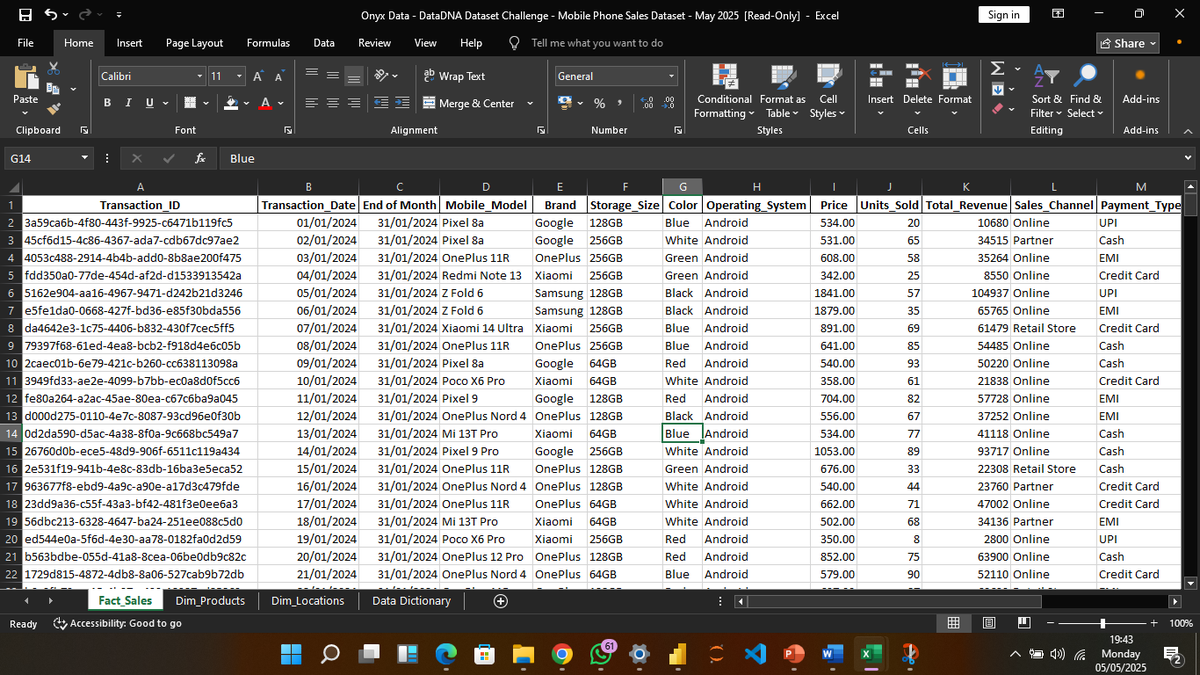Toggle Italic formatting
The image size is (1200, 675).
127,103
